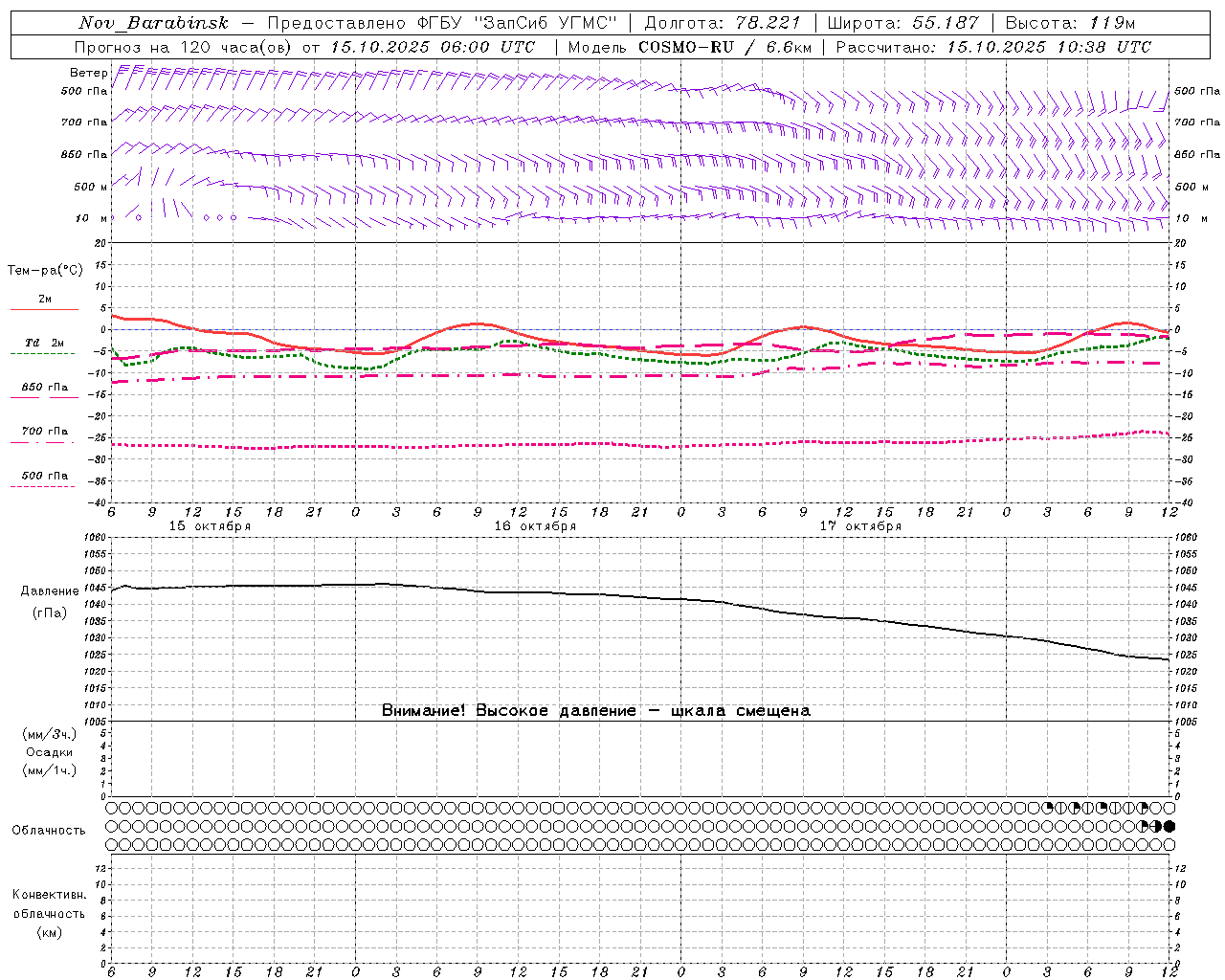The width and height of the screenshot is (1225, 980).
Task: Click the warning Внимание! Высокое давление — шкала смещена
Action: pyautogui.click(x=596, y=710)
